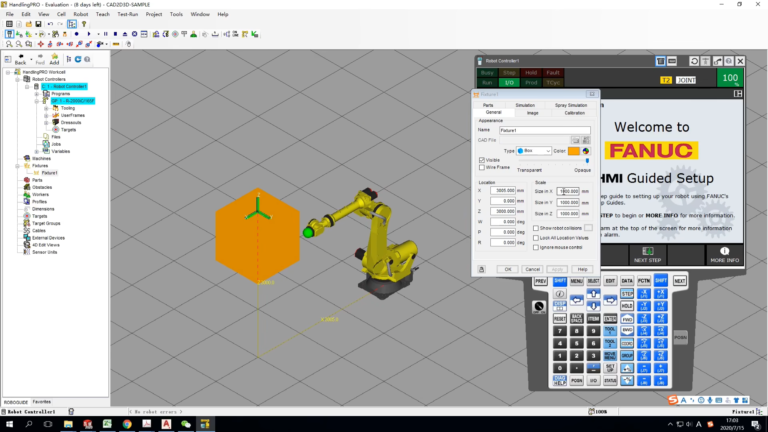Click the Transparent-Opaque slider handle
The image size is (768, 432).
[x=587, y=161]
